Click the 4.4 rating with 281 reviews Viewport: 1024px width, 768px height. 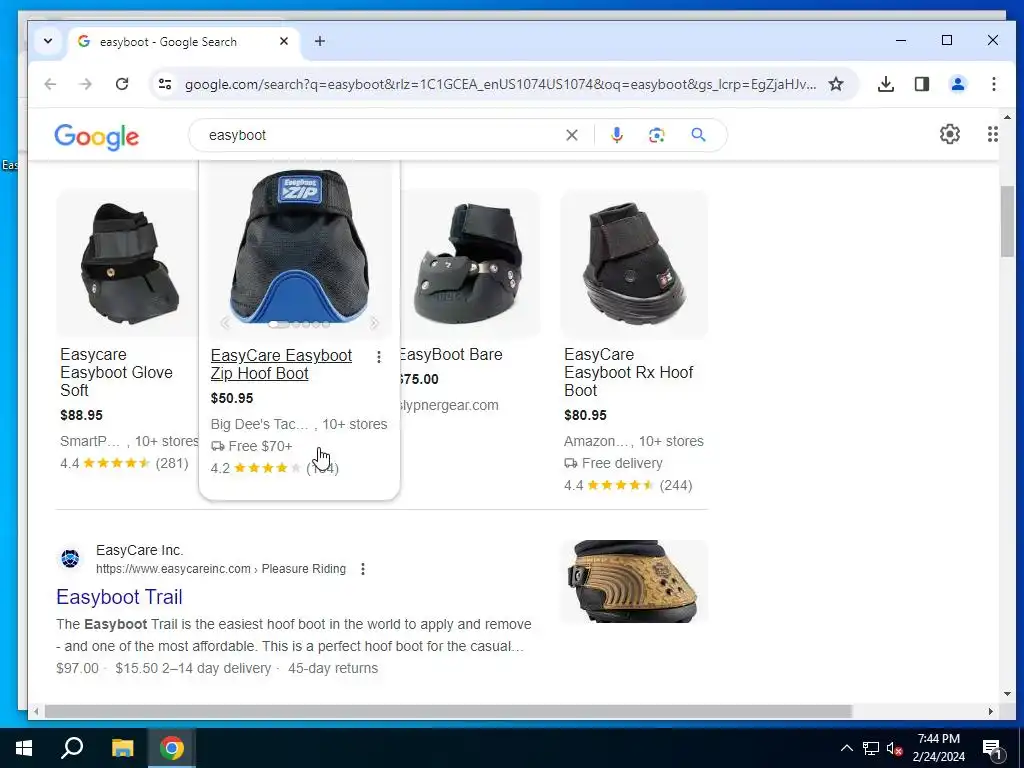pyautogui.click(x=124, y=463)
